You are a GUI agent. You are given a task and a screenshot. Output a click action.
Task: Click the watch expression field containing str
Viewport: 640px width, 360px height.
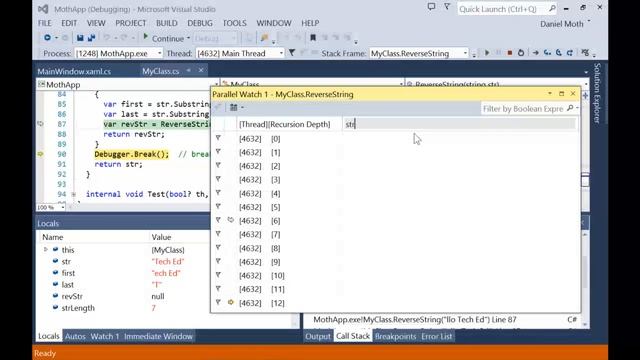point(460,124)
